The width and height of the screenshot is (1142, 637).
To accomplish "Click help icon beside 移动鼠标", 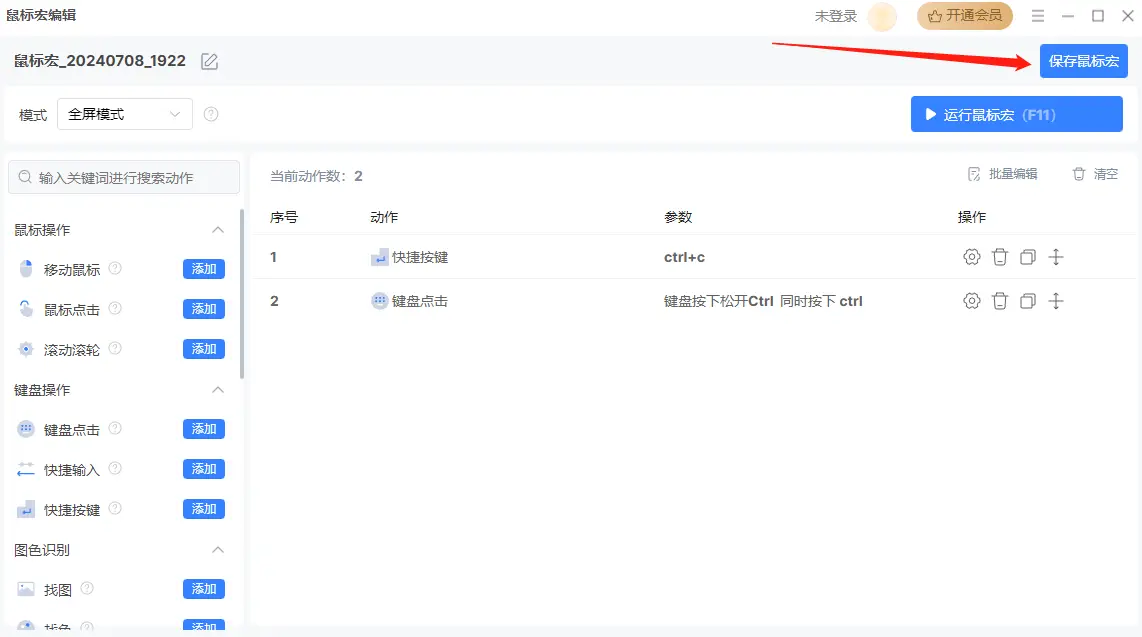I will pyautogui.click(x=115, y=269).
